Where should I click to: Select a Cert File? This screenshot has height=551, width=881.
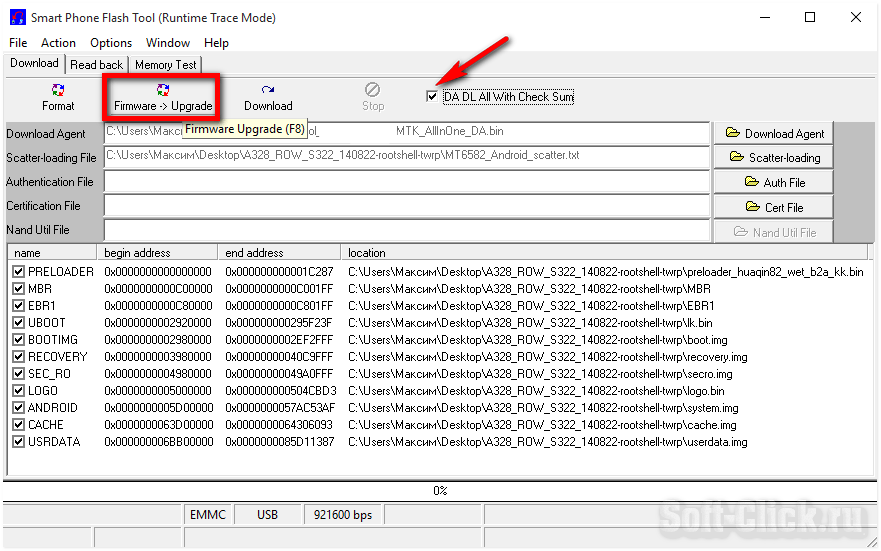(x=775, y=207)
